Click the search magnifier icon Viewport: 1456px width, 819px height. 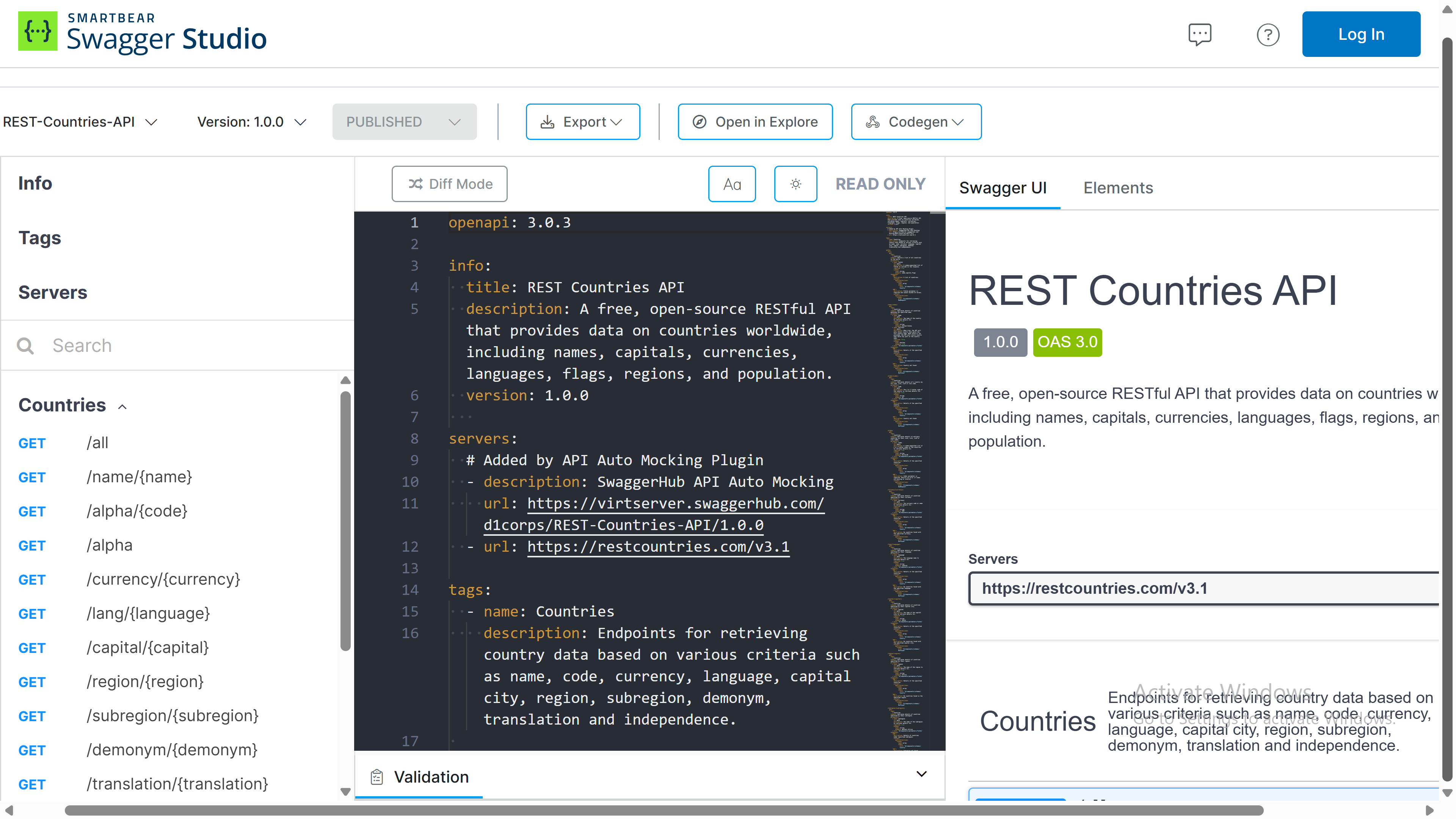pos(25,345)
